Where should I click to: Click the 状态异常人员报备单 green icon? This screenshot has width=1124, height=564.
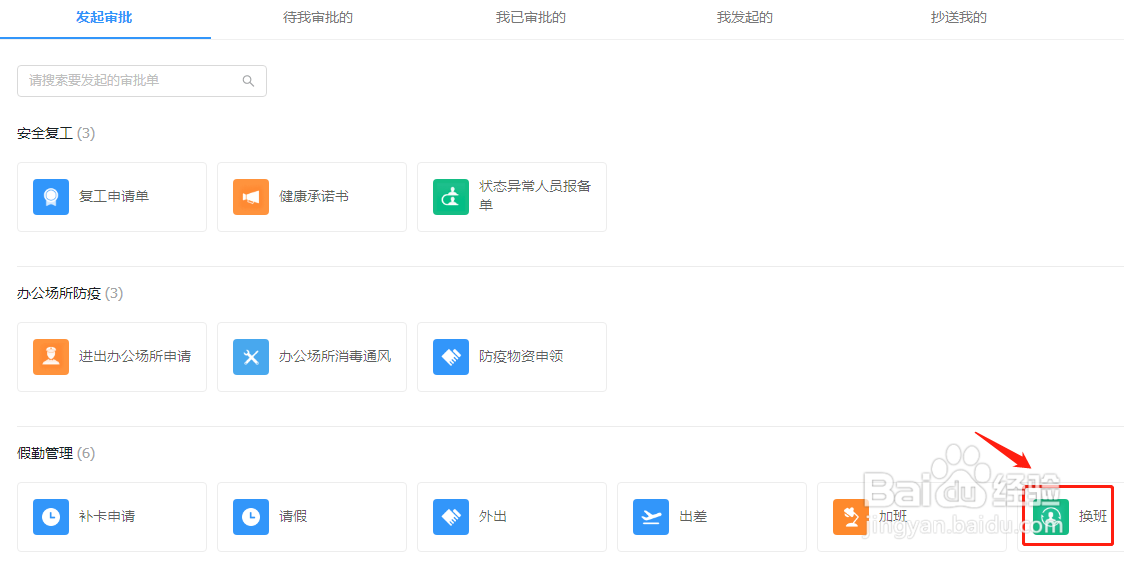(x=451, y=197)
